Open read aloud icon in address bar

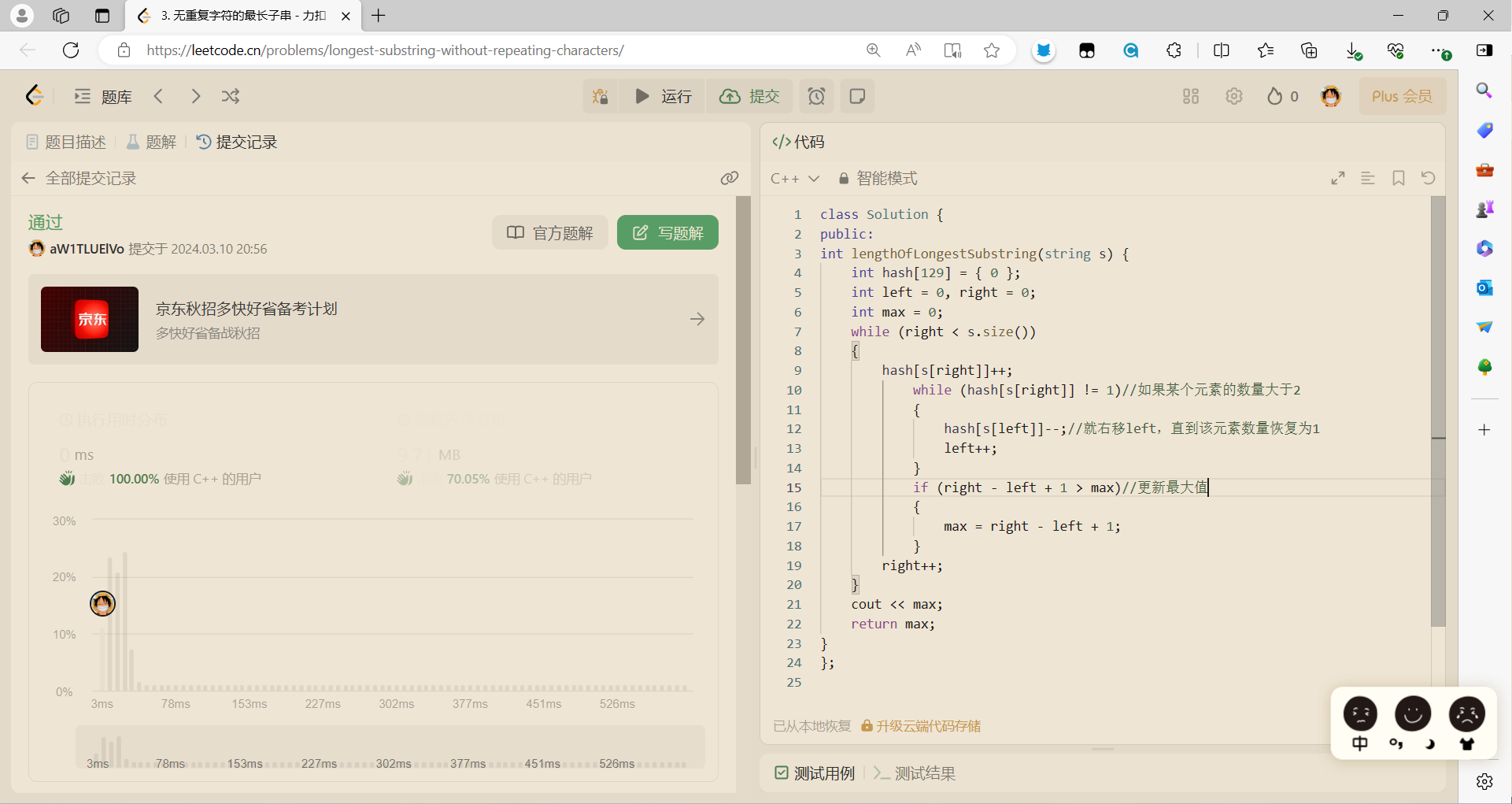click(913, 50)
